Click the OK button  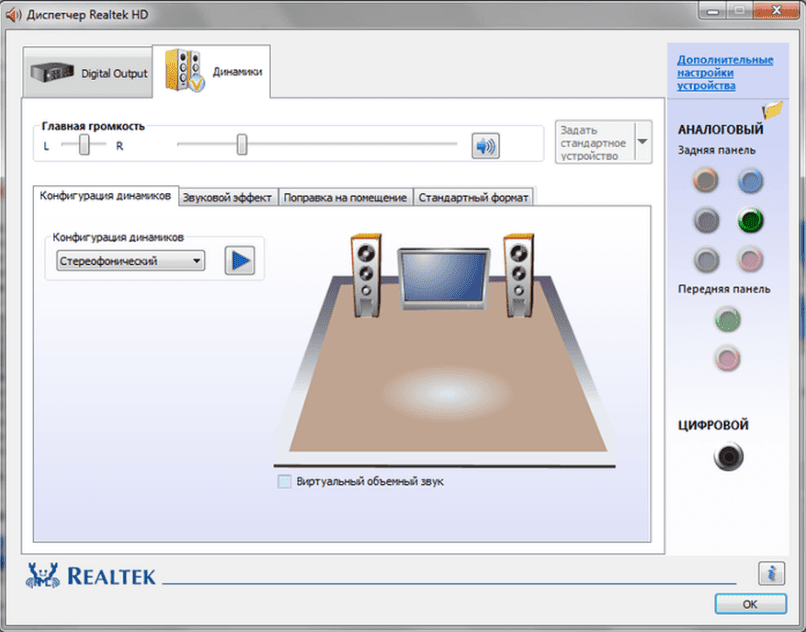click(750, 604)
